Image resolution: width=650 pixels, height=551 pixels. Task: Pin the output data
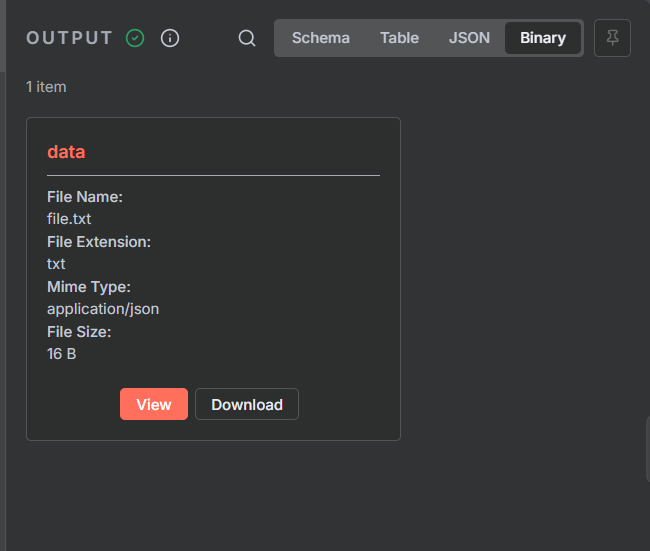pyautogui.click(x=612, y=38)
